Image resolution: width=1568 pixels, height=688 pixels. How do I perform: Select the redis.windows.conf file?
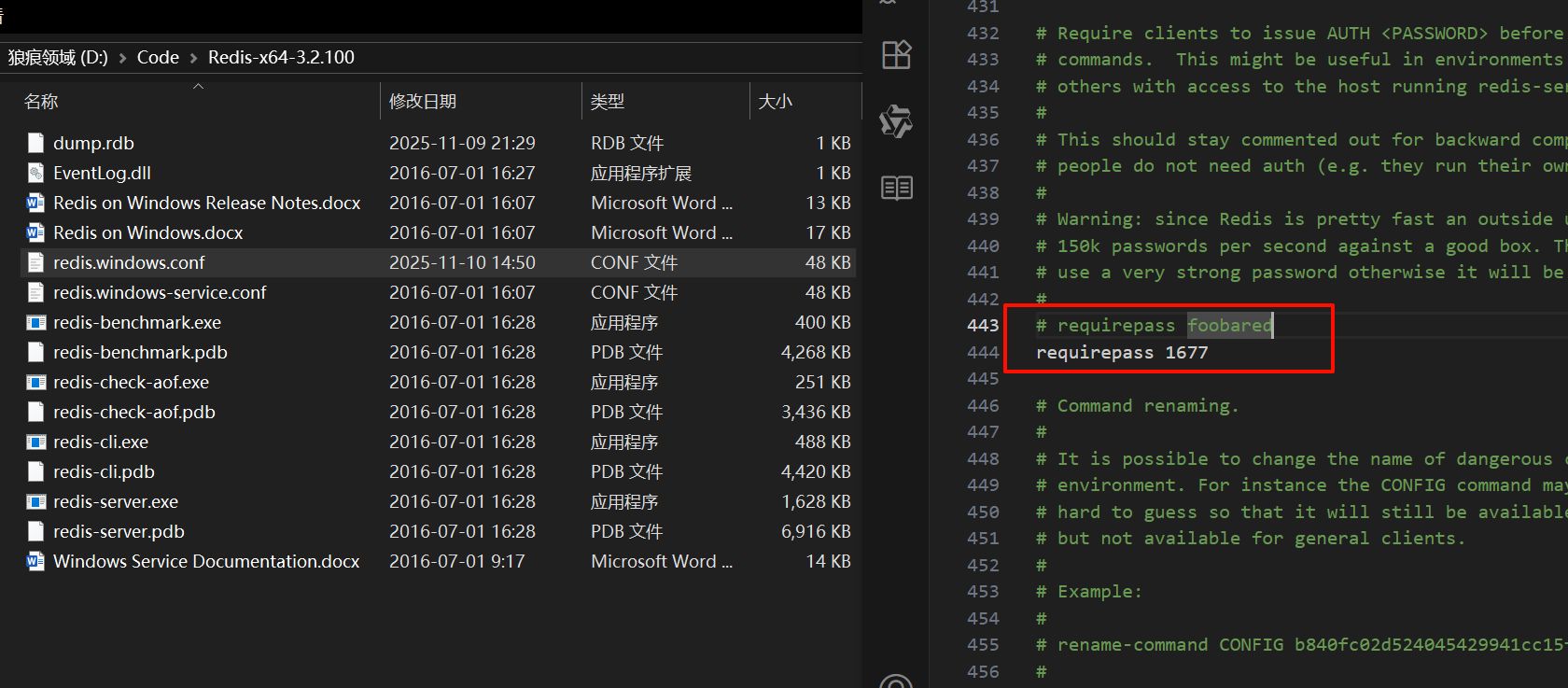[129, 263]
